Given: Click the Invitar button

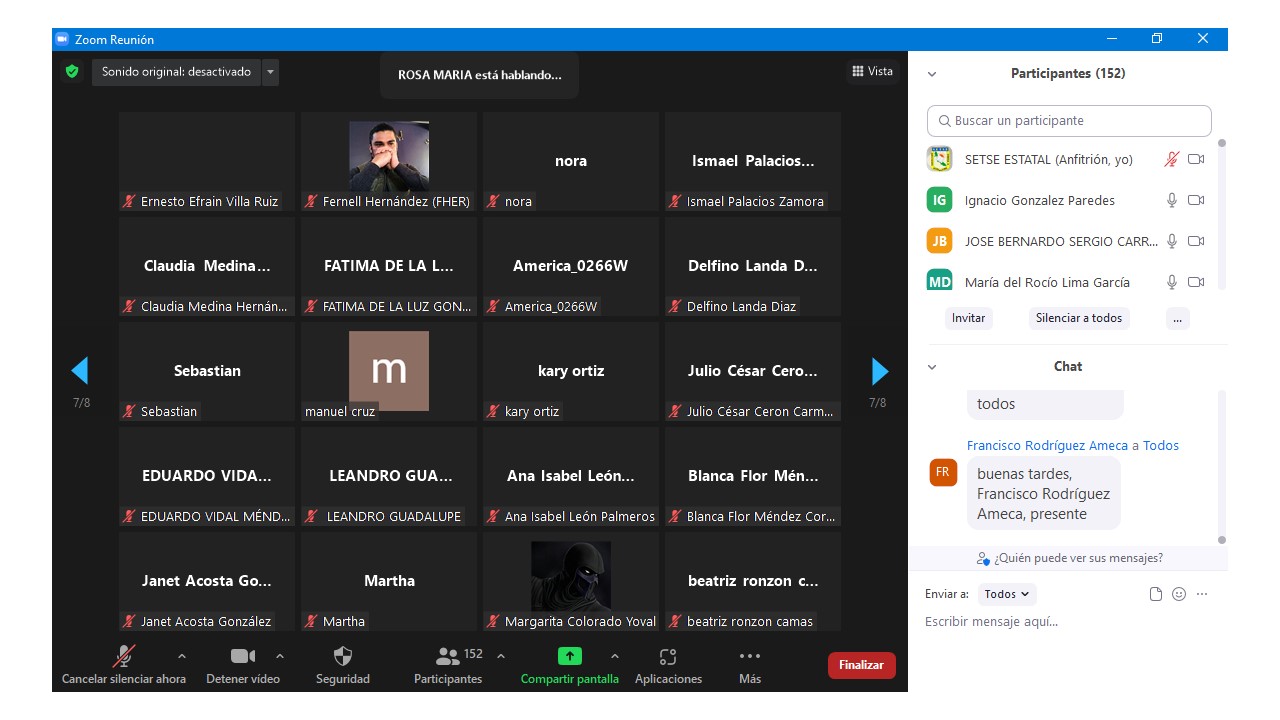Looking at the screenshot, I should tap(968, 318).
